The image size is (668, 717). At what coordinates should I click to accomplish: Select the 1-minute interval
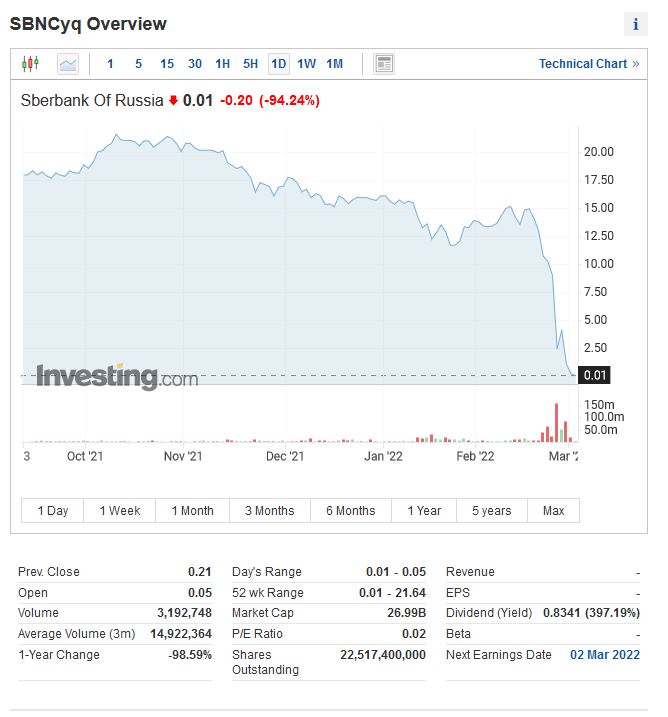click(x=110, y=64)
